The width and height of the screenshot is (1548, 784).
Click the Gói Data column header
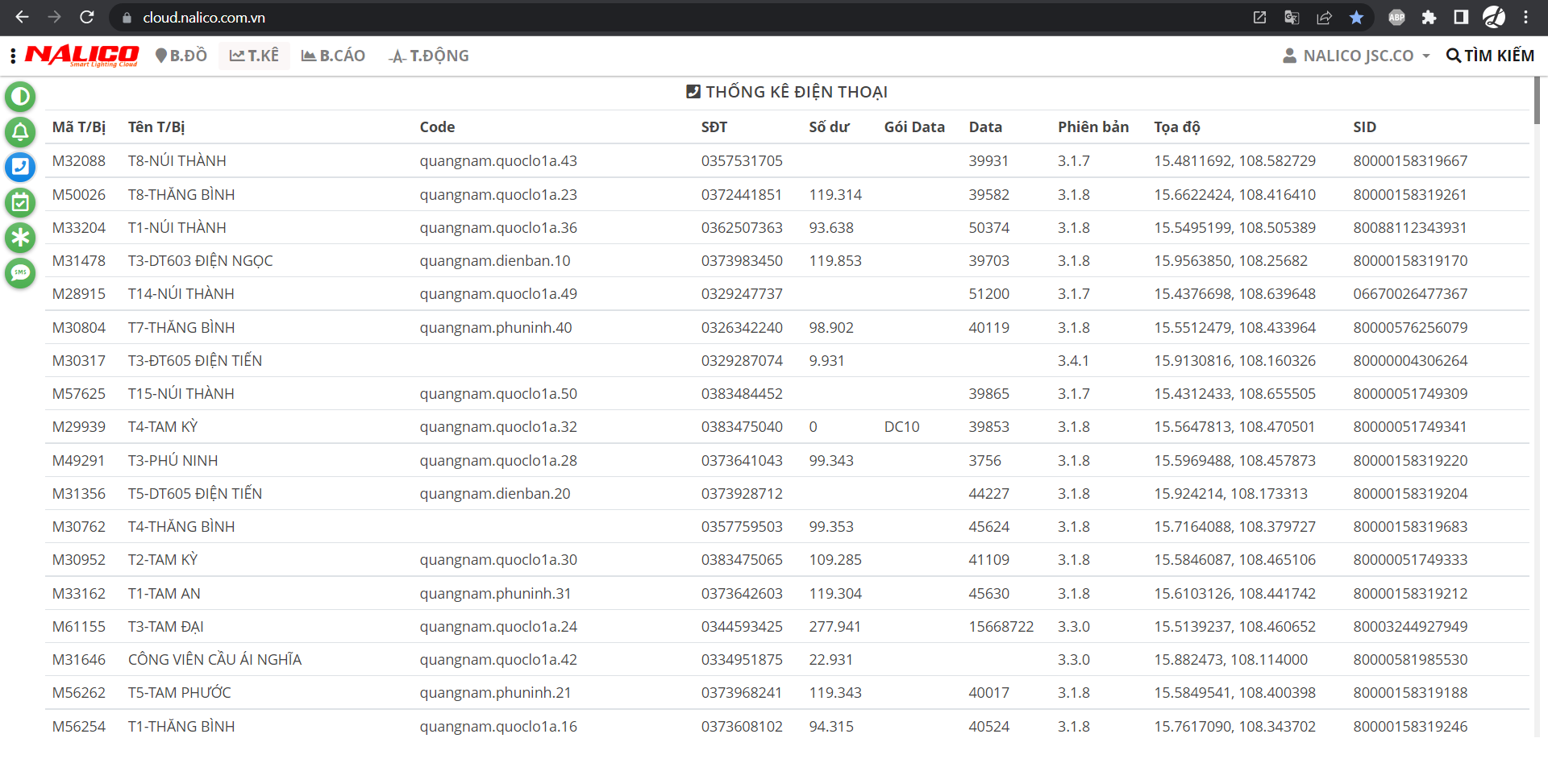(914, 127)
